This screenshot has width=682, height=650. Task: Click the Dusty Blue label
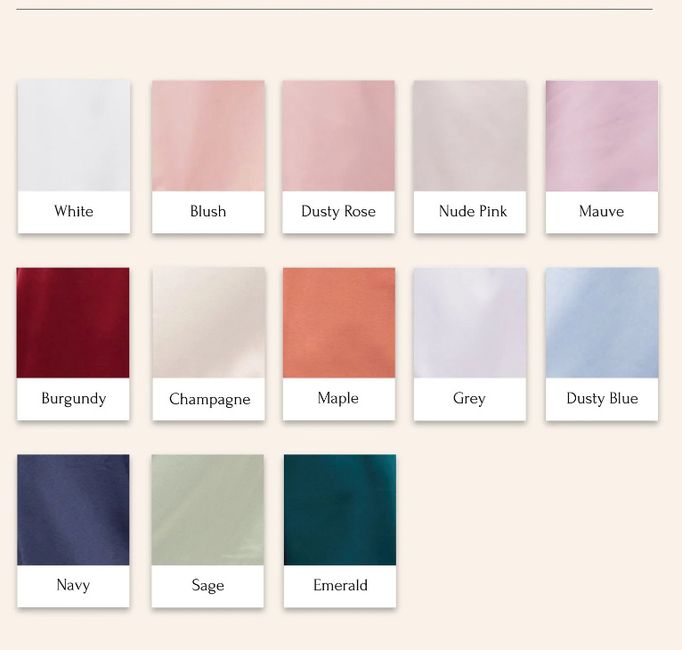click(602, 399)
